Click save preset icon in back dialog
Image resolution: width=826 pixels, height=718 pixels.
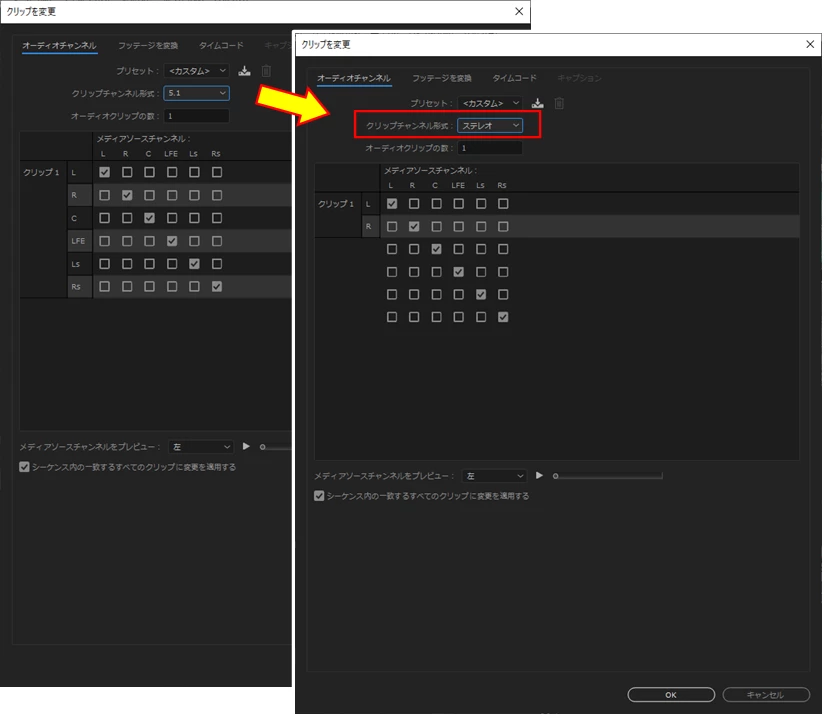pyautogui.click(x=244, y=71)
